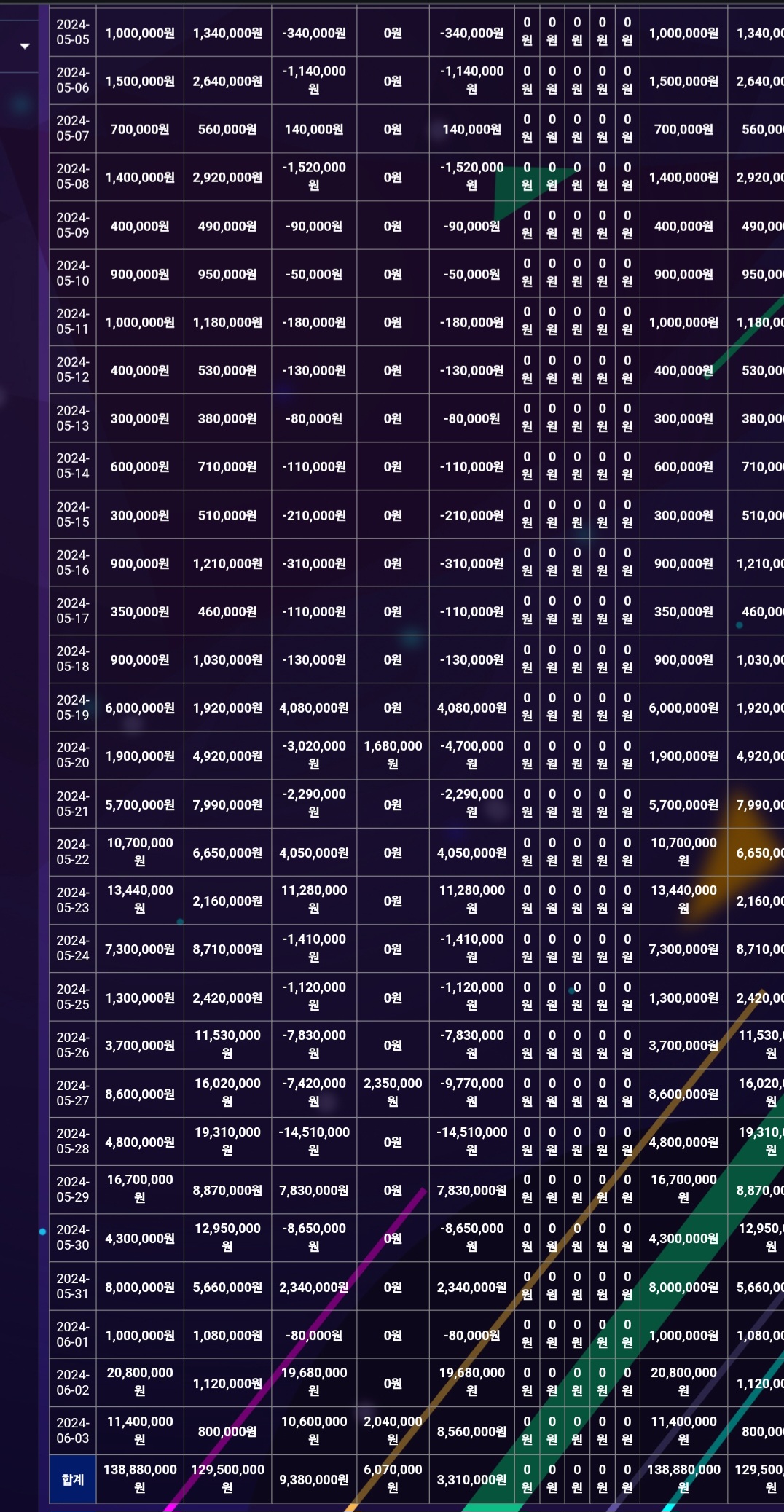Choose date cell 2024-05-17

[x=73, y=611]
